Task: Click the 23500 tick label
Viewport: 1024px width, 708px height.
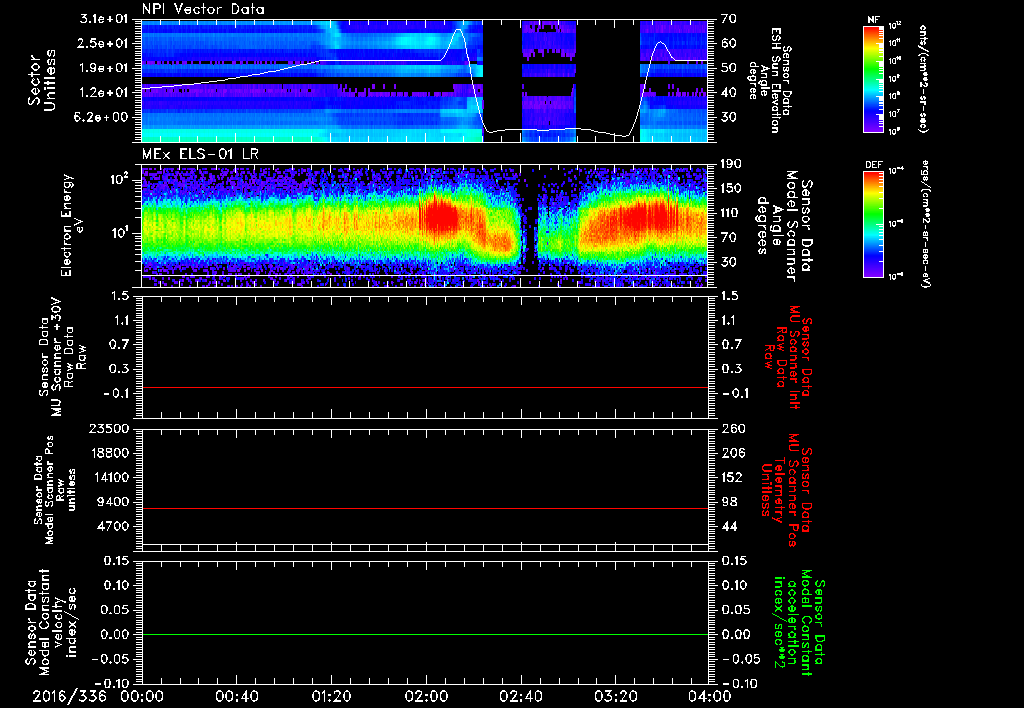Action: coord(111,428)
